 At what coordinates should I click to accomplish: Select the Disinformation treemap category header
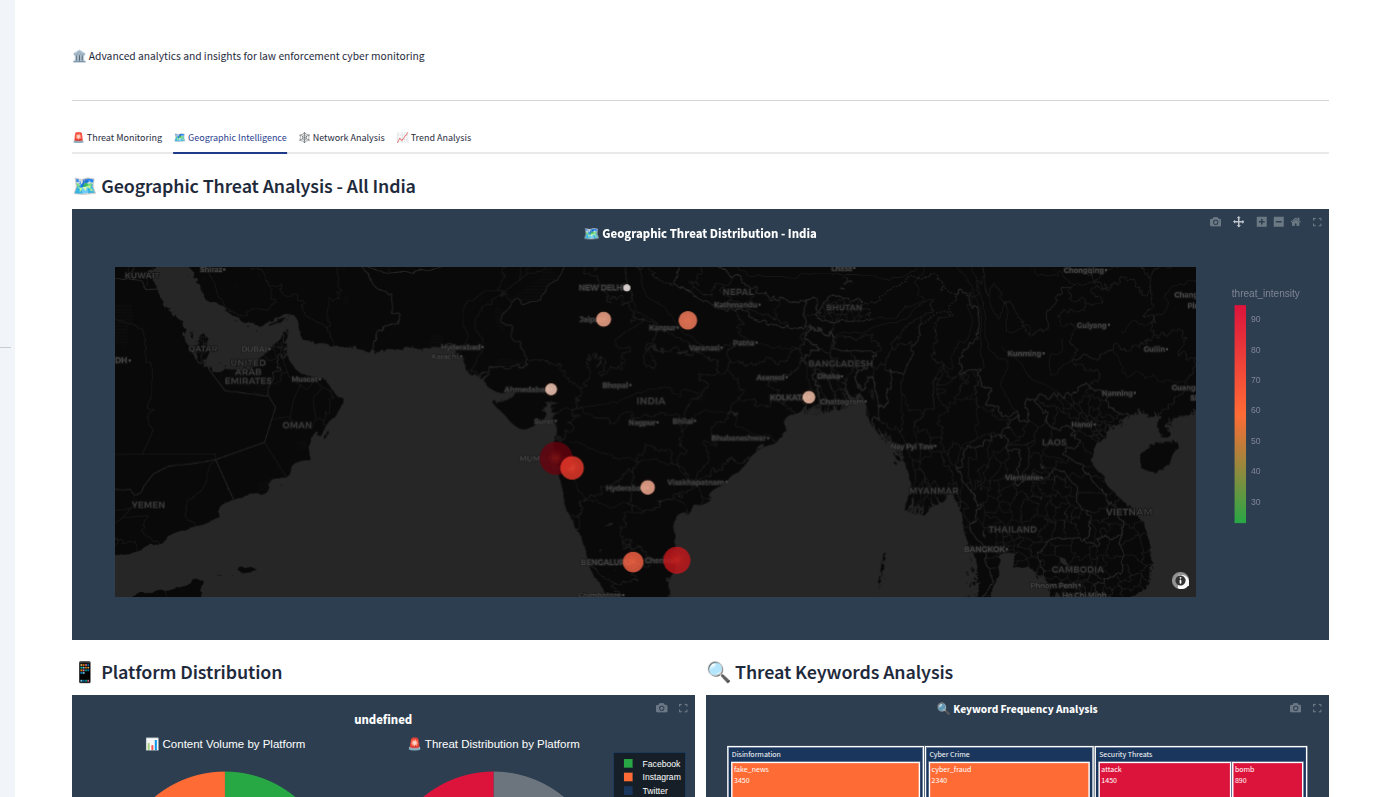tap(826, 754)
